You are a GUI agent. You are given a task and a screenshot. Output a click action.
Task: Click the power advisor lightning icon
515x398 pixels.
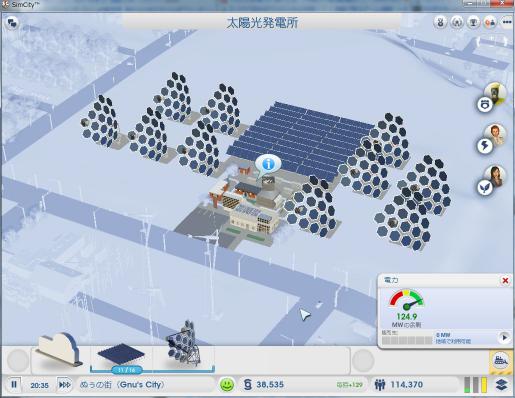(485, 146)
